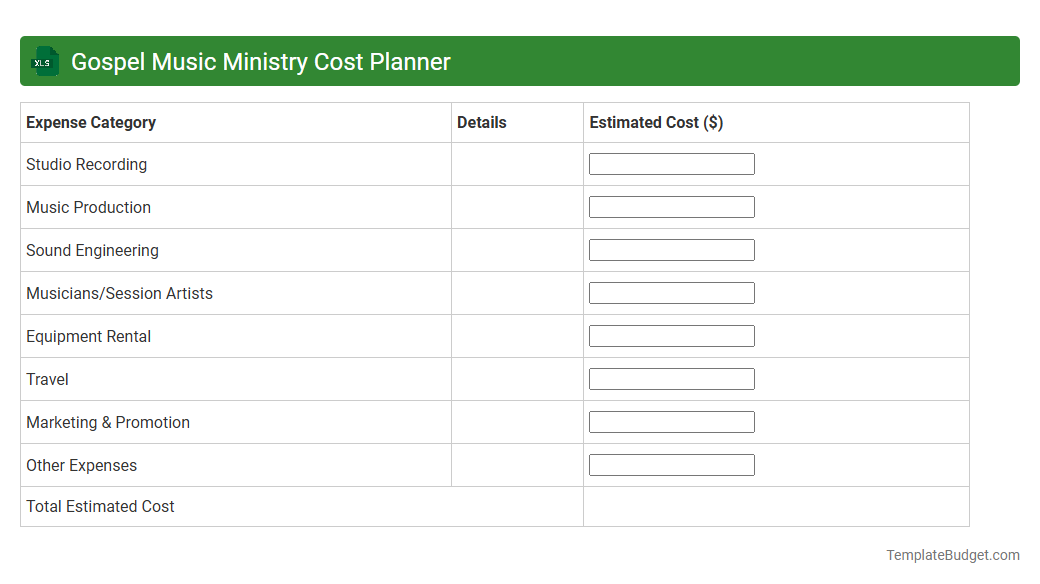This screenshot has width=1040, height=584.
Task: Select the Expense Category column header
Action: point(90,122)
